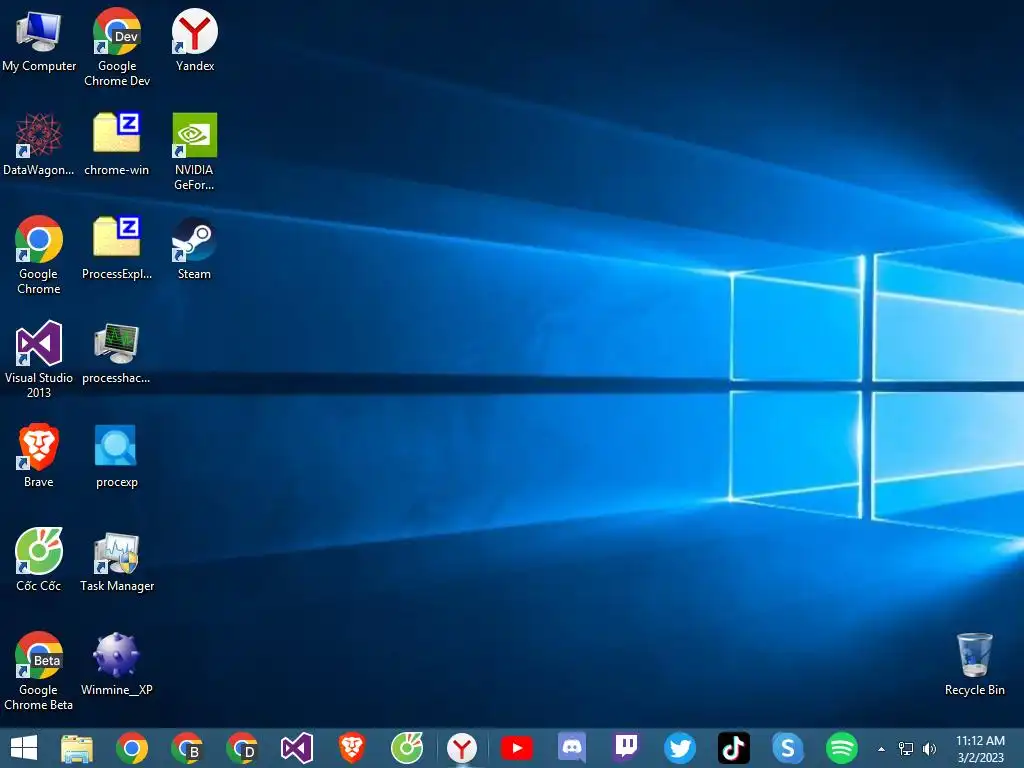Launch Yandex browser from the taskbar
The width and height of the screenshot is (1024, 768).
(462, 748)
